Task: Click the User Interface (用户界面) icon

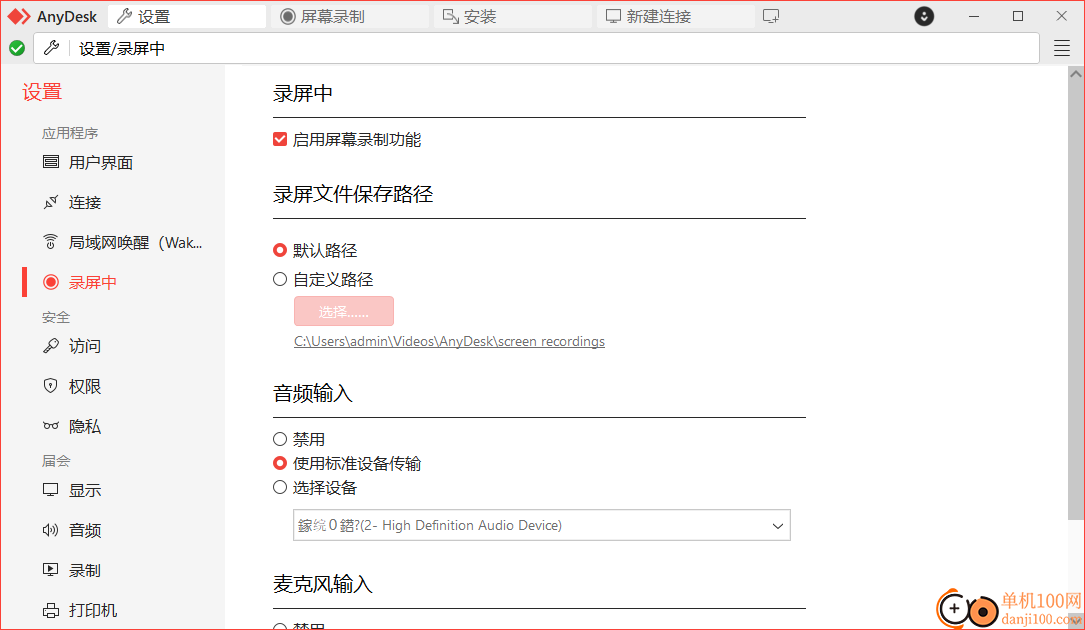Action: click(51, 162)
